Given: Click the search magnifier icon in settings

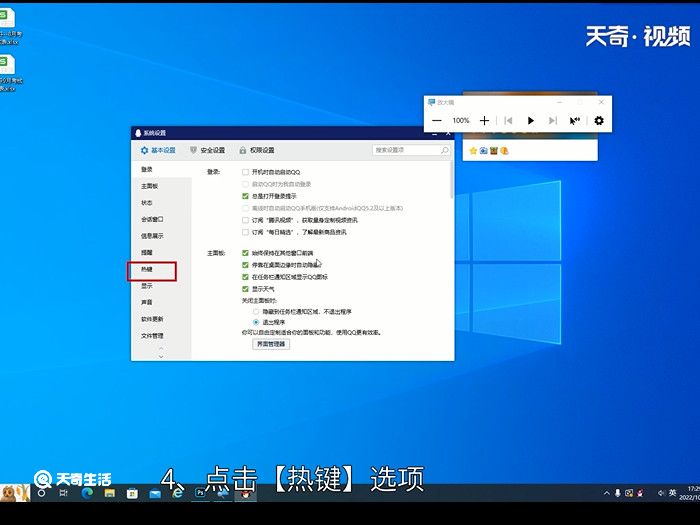Looking at the screenshot, I should (445, 150).
